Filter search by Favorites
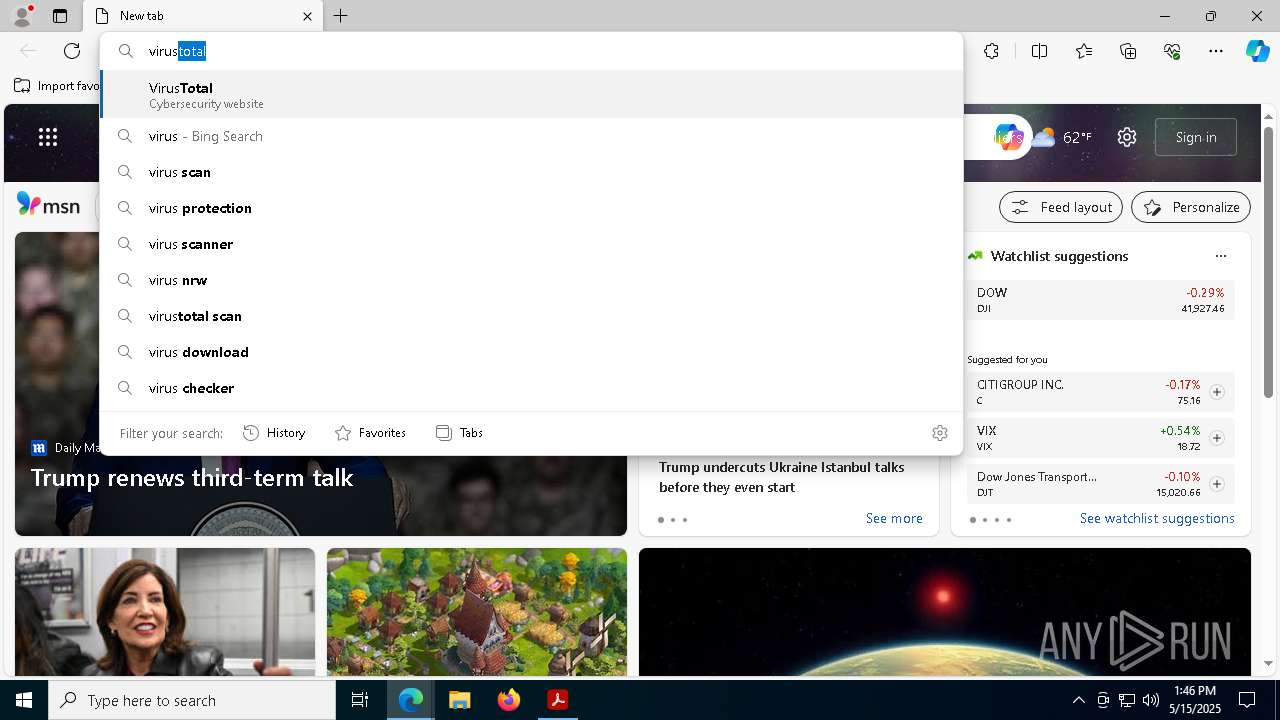 [x=370, y=433]
